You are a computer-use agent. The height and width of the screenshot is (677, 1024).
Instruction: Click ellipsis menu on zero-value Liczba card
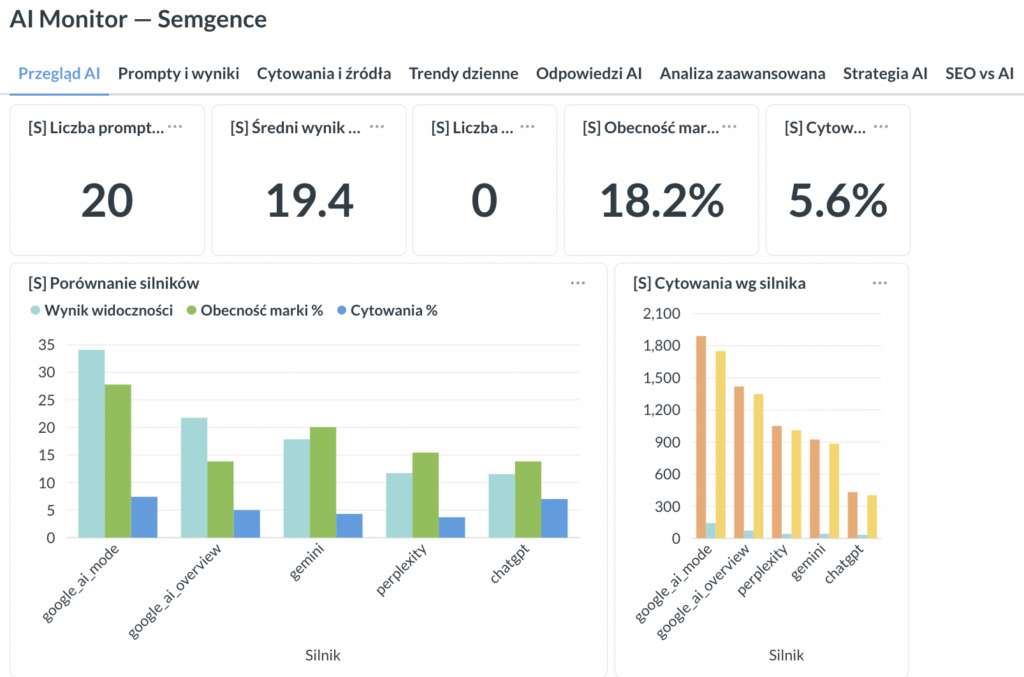pos(527,127)
